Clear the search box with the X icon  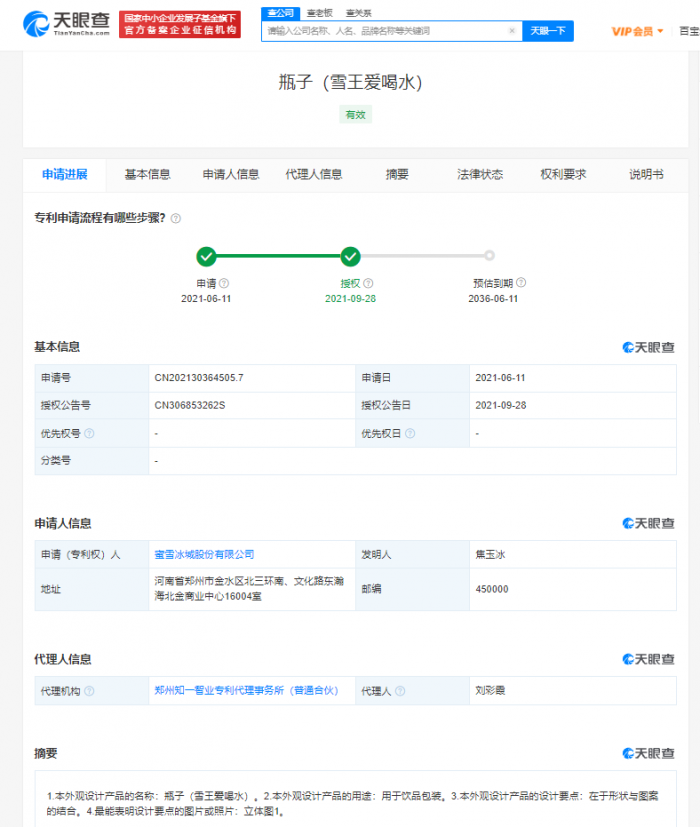coord(511,31)
